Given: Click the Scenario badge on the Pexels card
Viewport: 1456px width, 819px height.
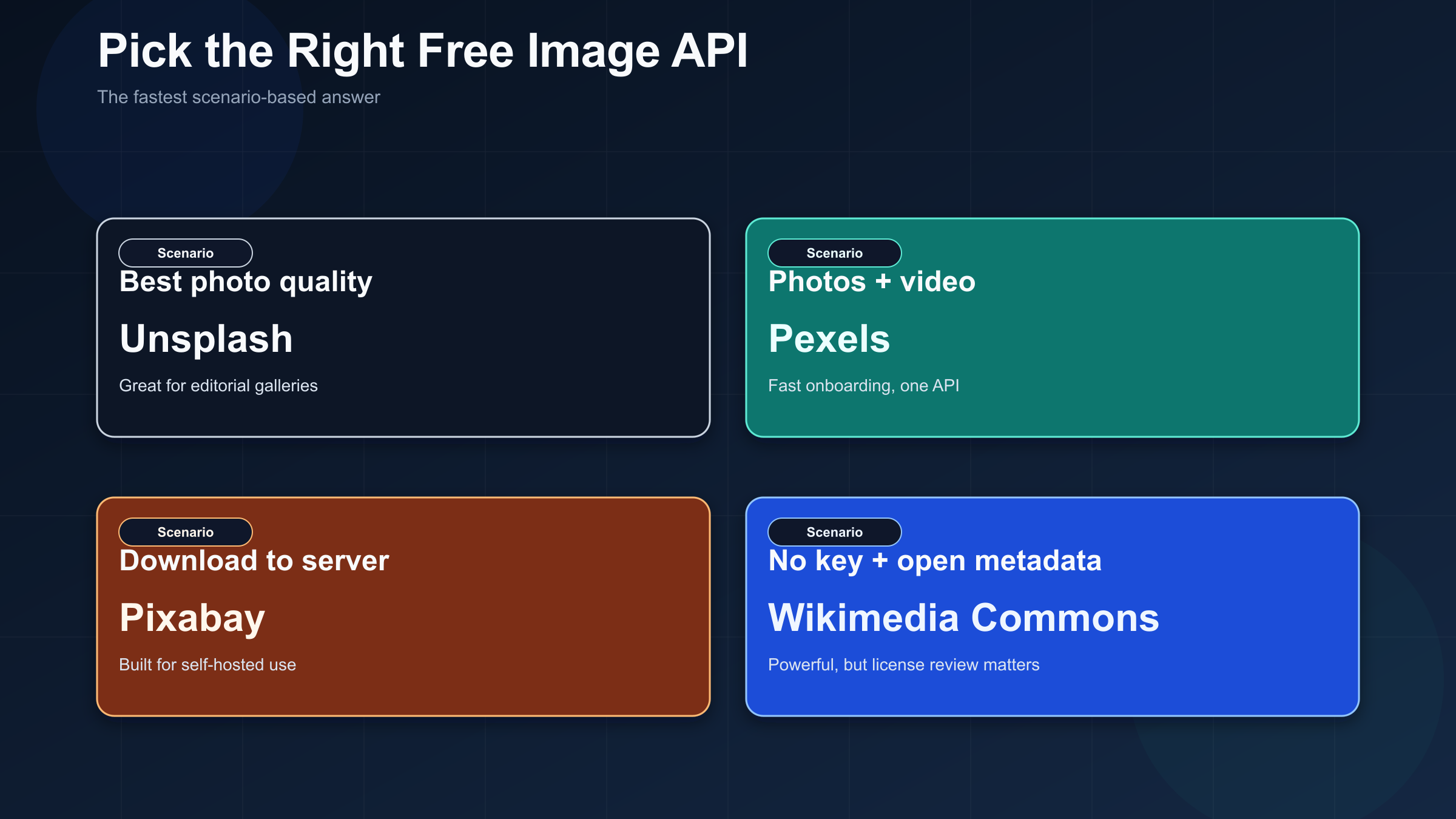Looking at the screenshot, I should (x=834, y=253).
